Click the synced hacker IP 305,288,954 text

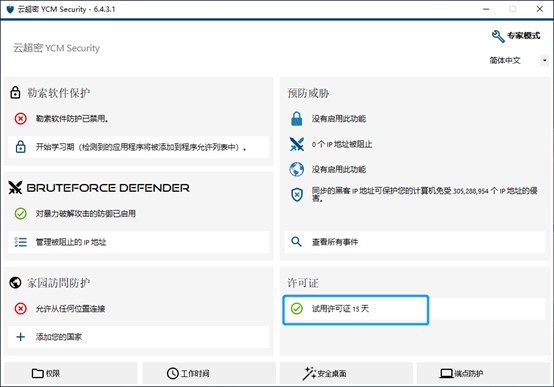click(x=424, y=194)
